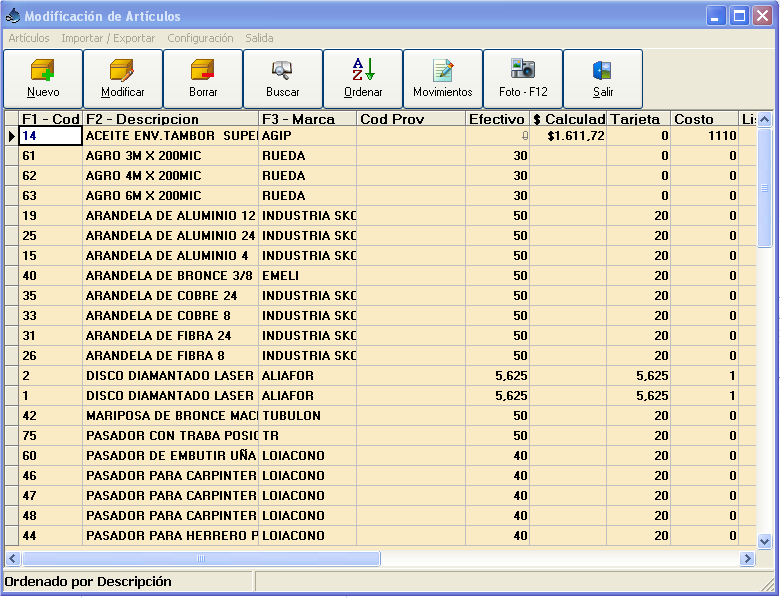Click the horizontal scrollbar thumb
The width and height of the screenshot is (780, 598).
pos(201,559)
